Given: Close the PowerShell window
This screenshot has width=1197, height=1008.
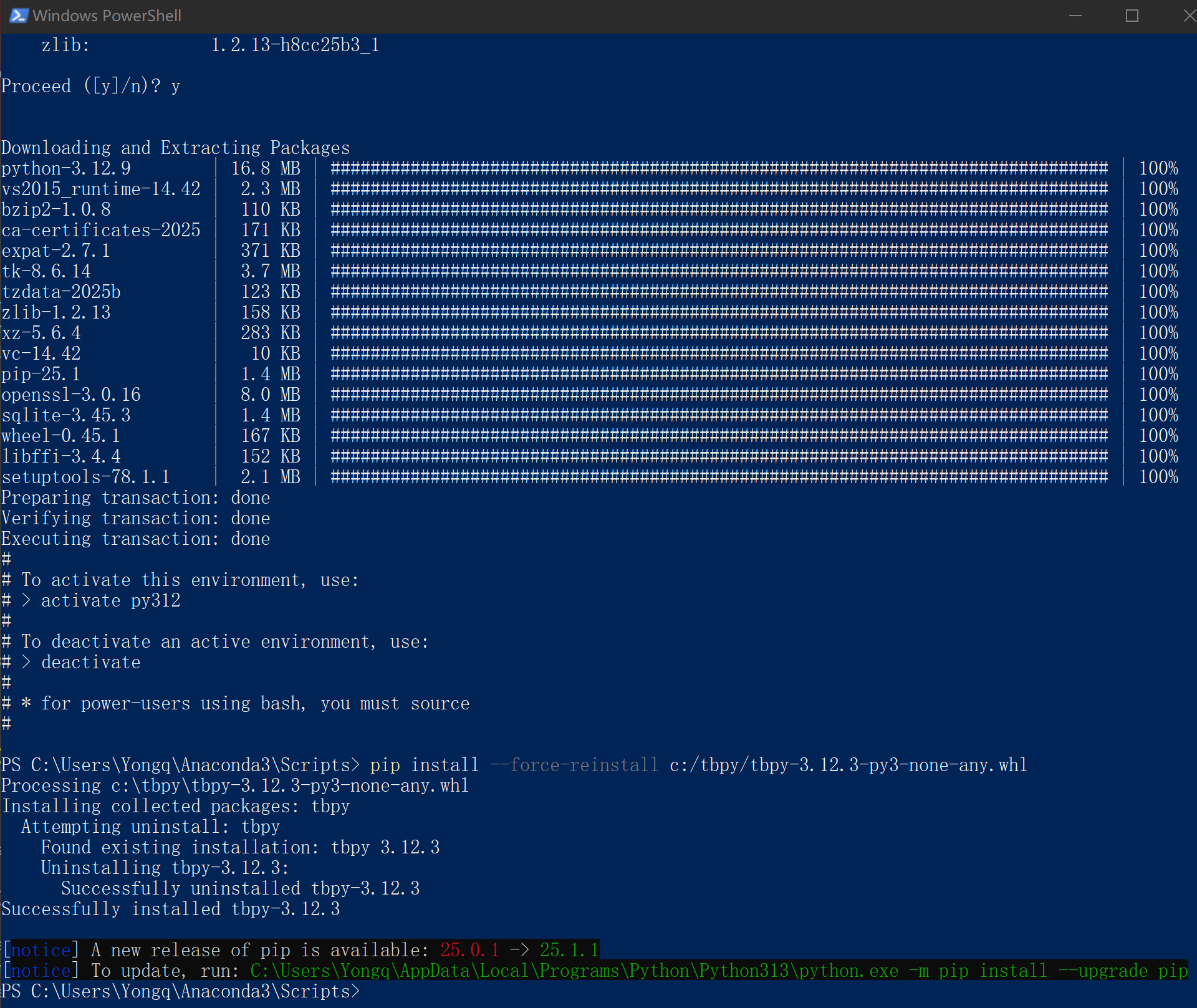Looking at the screenshot, I should pyautogui.click(x=1188, y=16).
